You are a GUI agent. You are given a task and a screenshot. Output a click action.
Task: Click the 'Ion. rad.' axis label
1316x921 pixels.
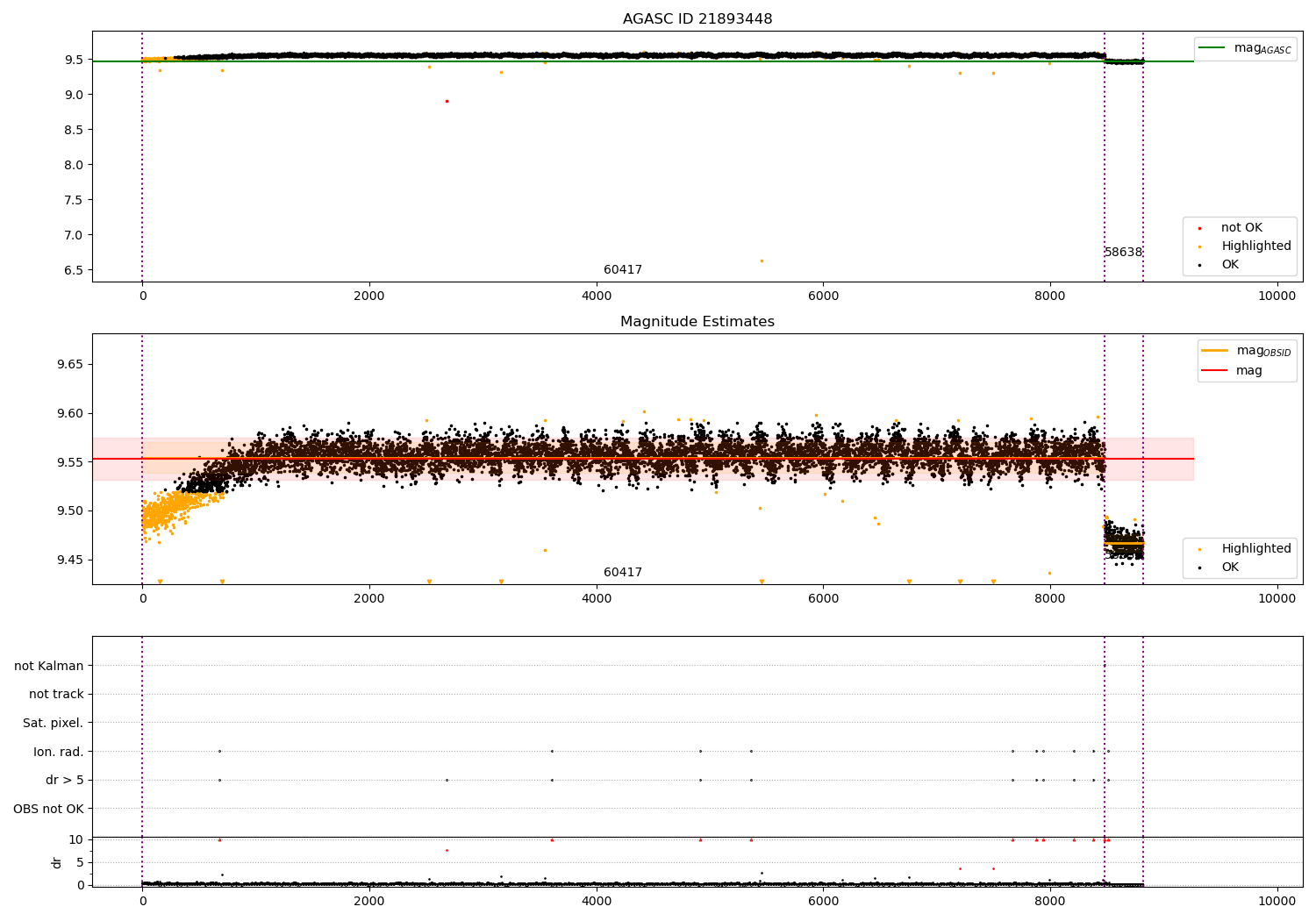(59, 753)
